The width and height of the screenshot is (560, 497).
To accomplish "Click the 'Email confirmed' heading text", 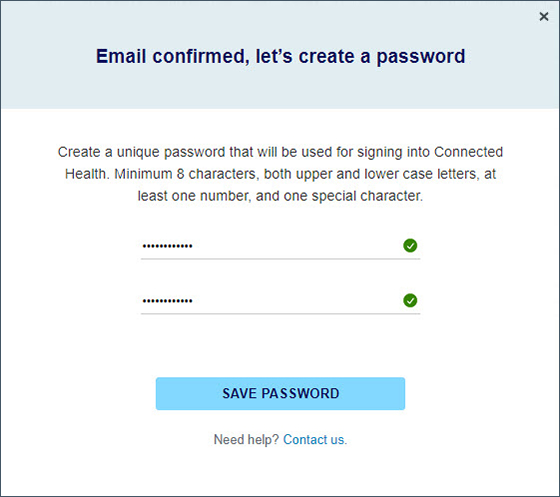I will [280, 56].
